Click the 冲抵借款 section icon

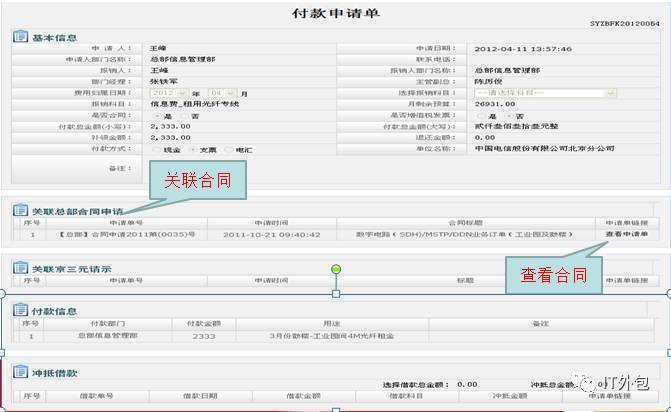(20, 372)
